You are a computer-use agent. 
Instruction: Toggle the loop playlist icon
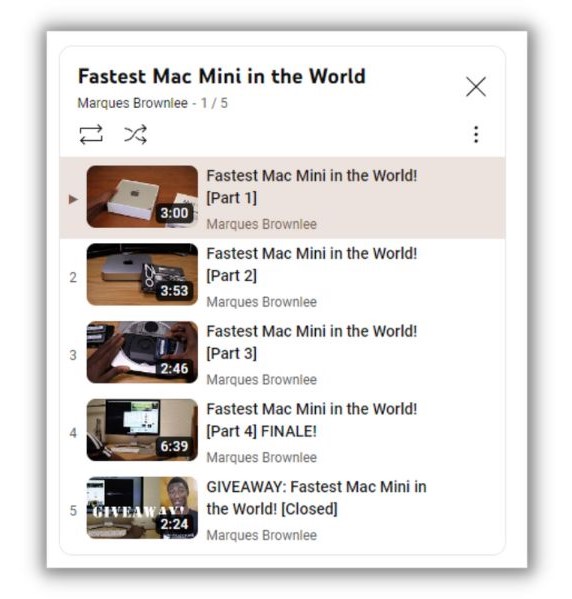tap(91, 134)
